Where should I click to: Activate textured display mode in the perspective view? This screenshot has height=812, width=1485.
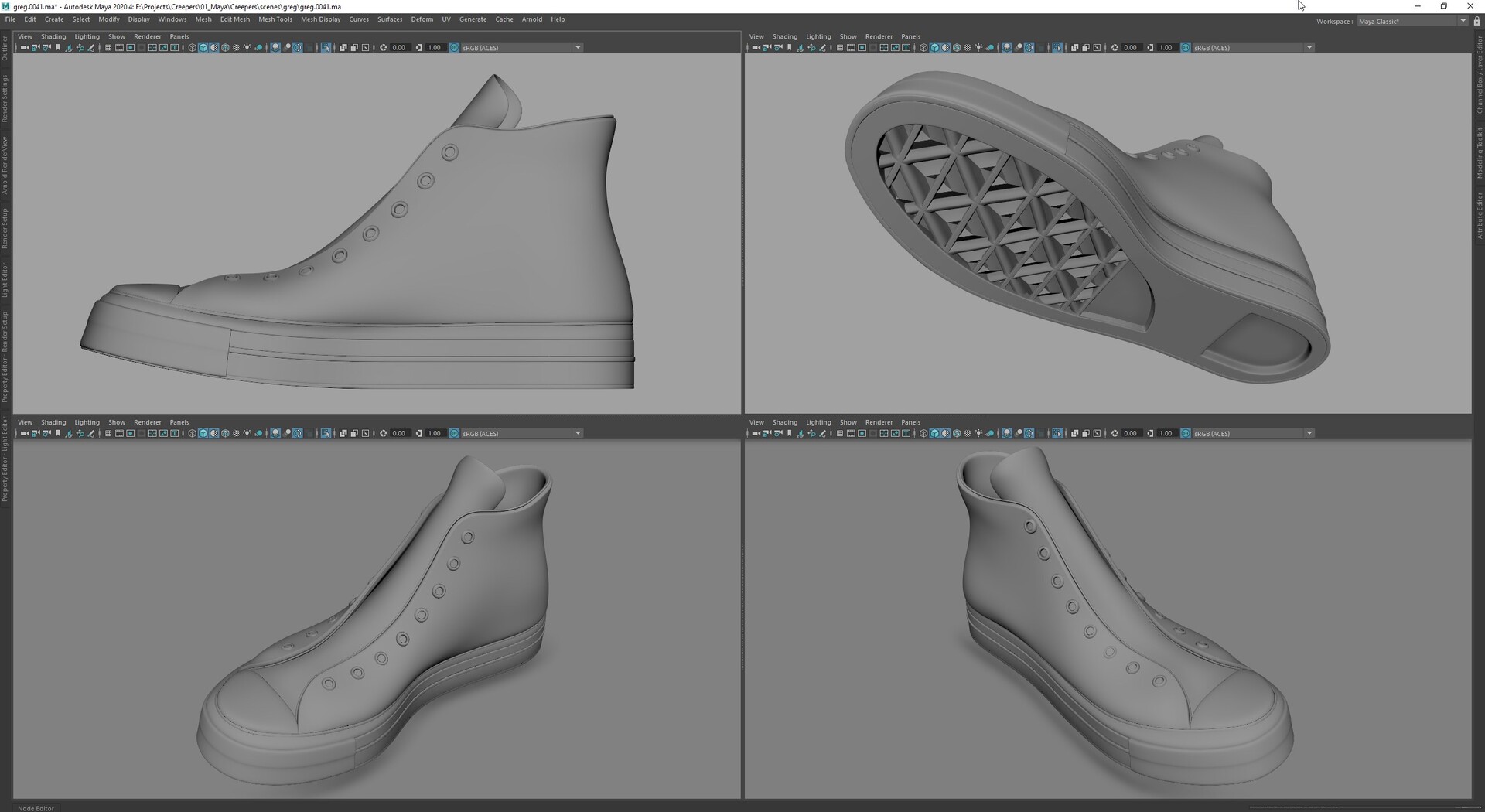pos(957,433)
